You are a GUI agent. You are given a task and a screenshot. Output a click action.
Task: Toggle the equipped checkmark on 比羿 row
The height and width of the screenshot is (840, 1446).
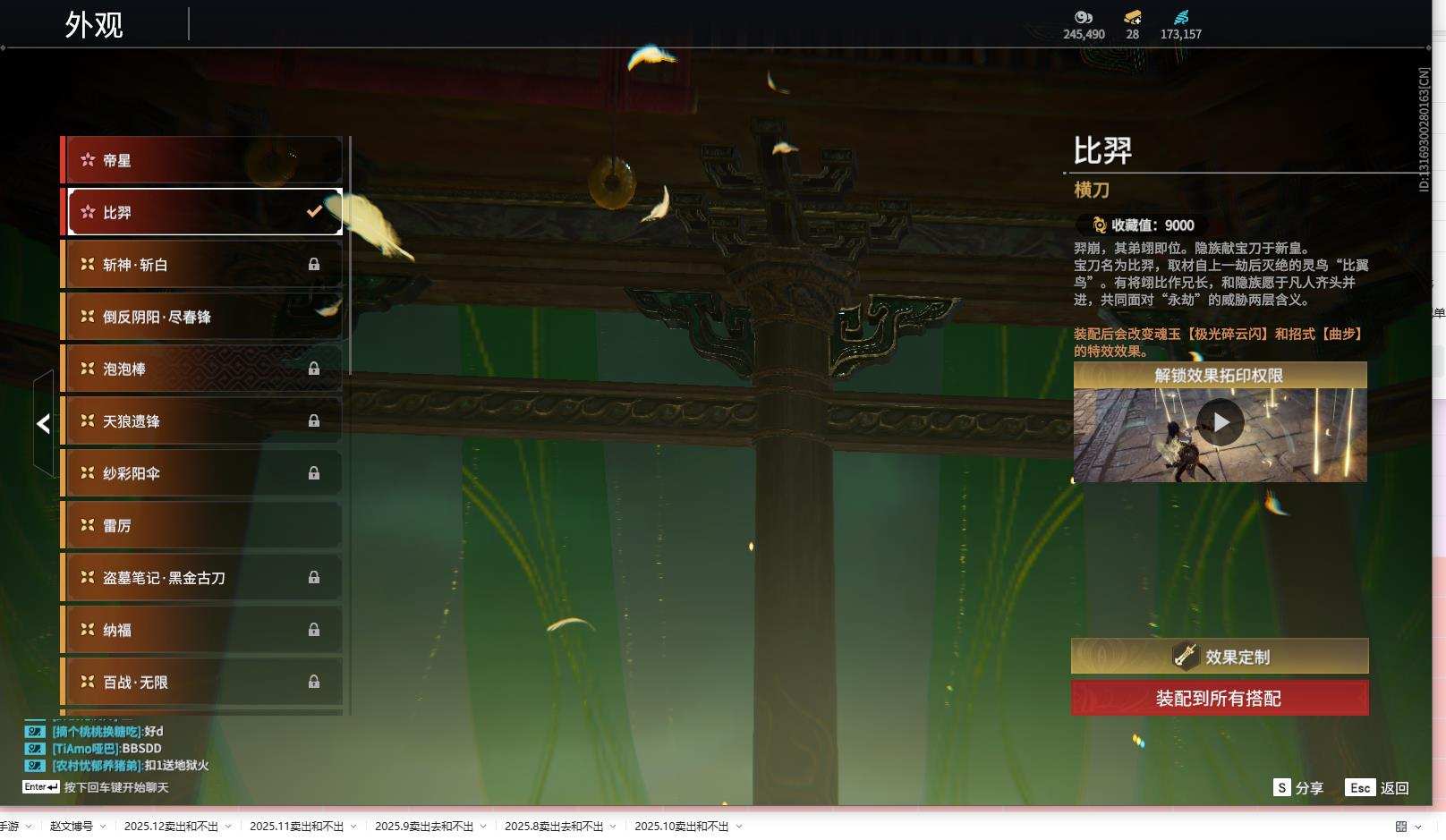314,212
